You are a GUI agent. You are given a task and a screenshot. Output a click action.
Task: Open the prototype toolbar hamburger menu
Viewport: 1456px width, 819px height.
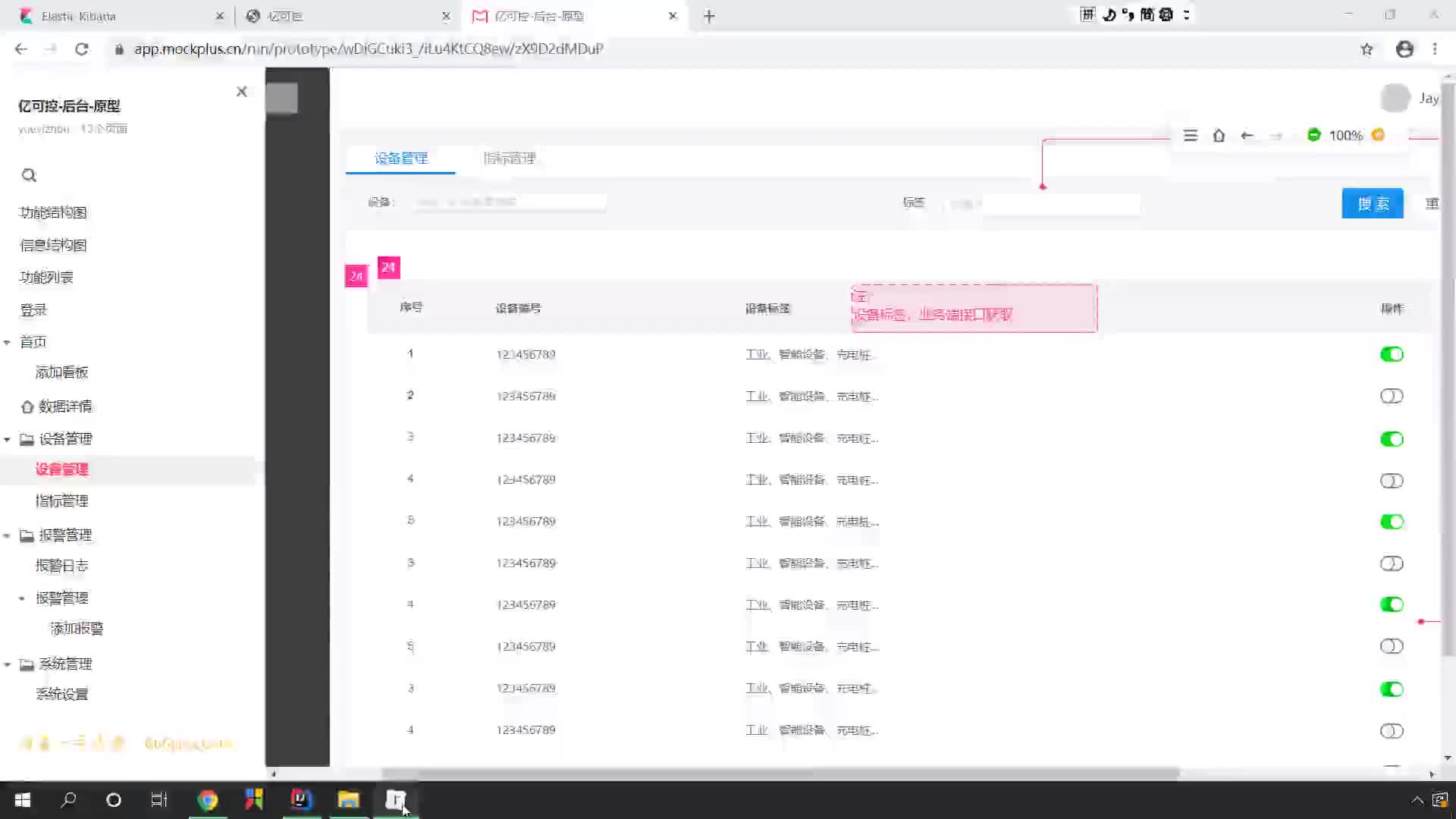(x=1191, y=135)
